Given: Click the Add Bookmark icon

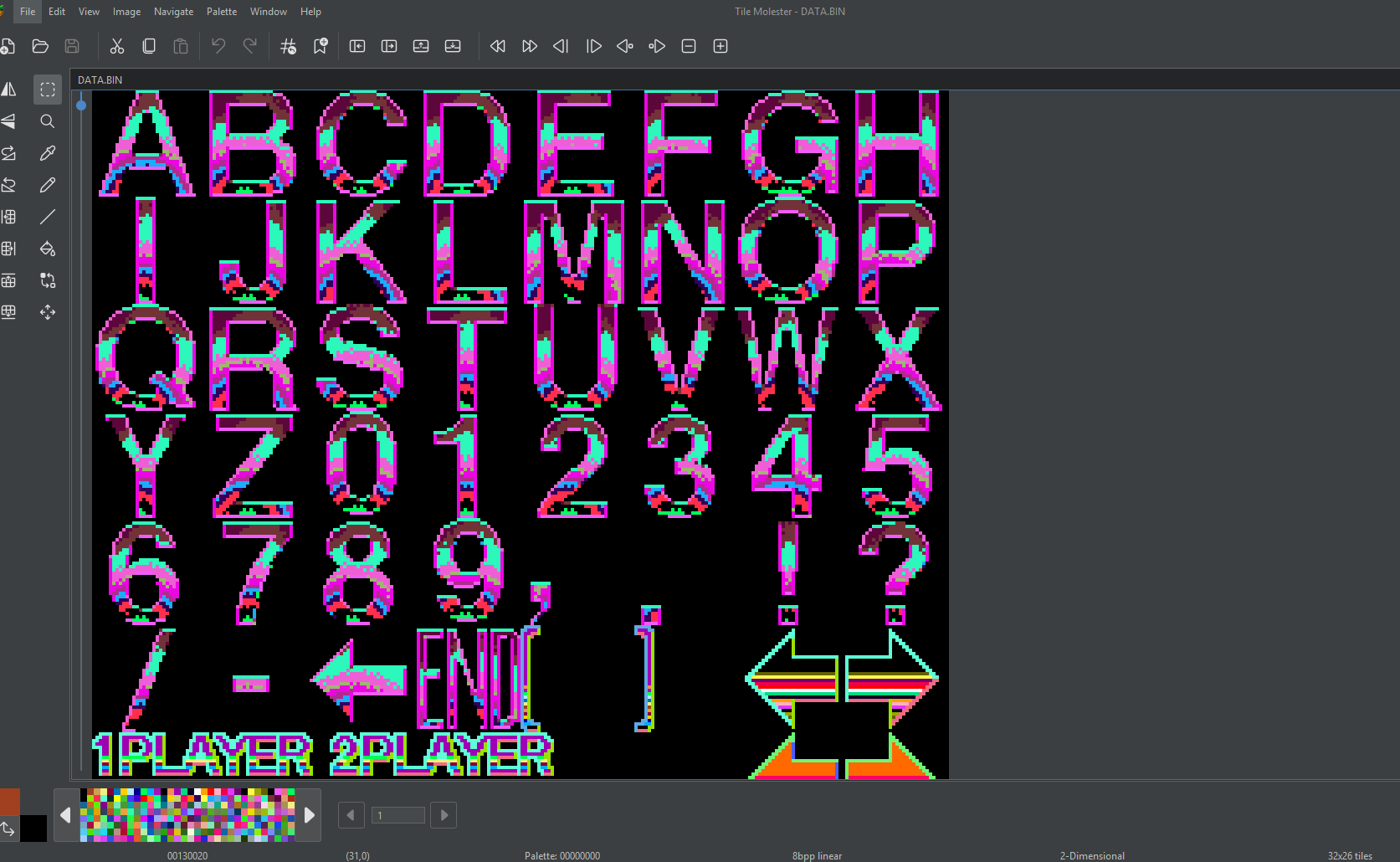Looking at the screenshot, I should [x=320, y=46].
